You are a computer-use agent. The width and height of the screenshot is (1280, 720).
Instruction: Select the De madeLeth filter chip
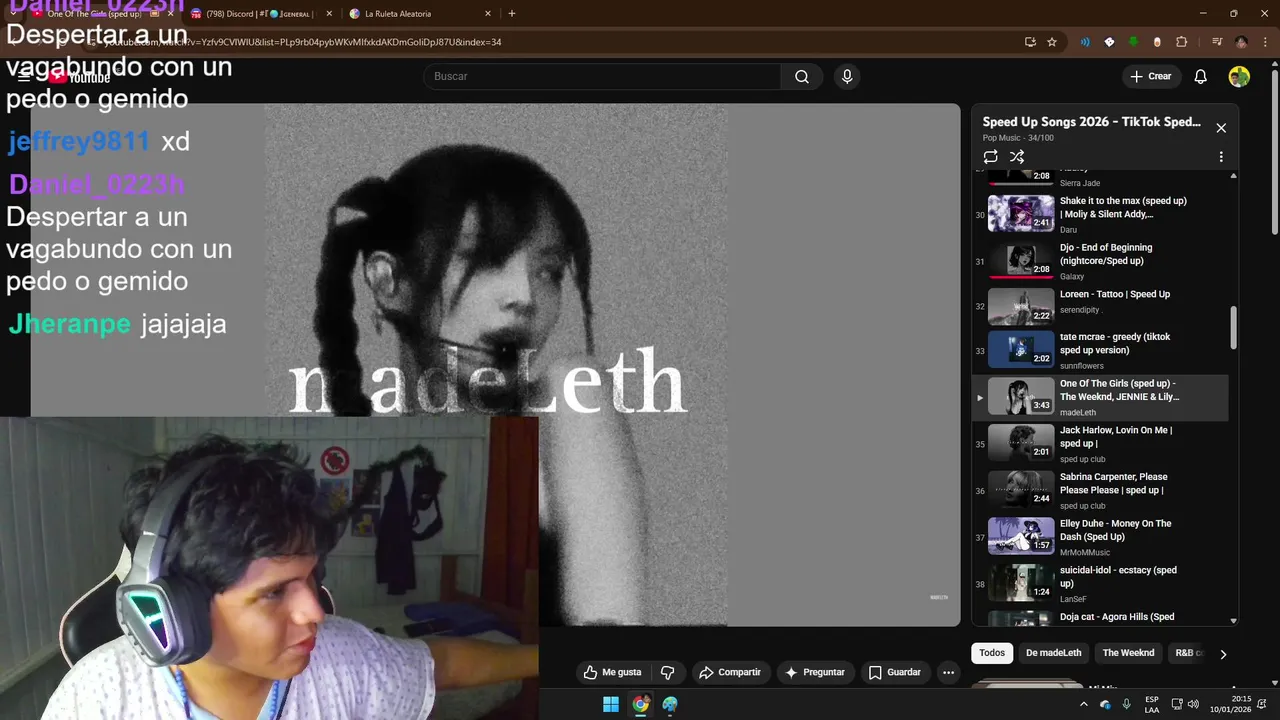point(1053,653)
